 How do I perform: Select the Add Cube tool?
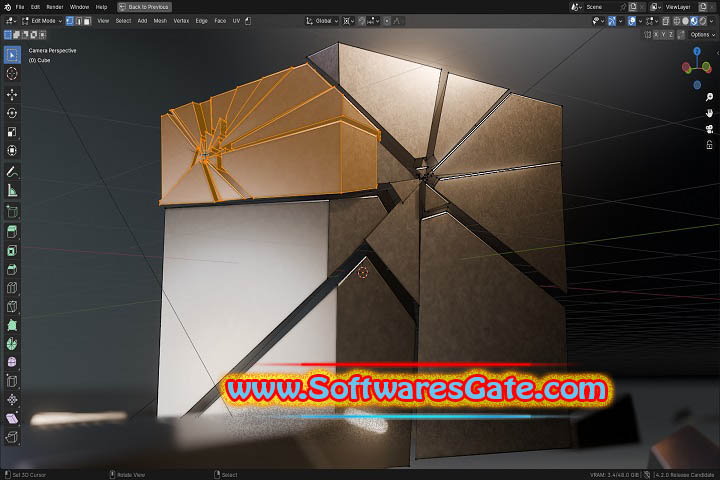tap(12, 211)
